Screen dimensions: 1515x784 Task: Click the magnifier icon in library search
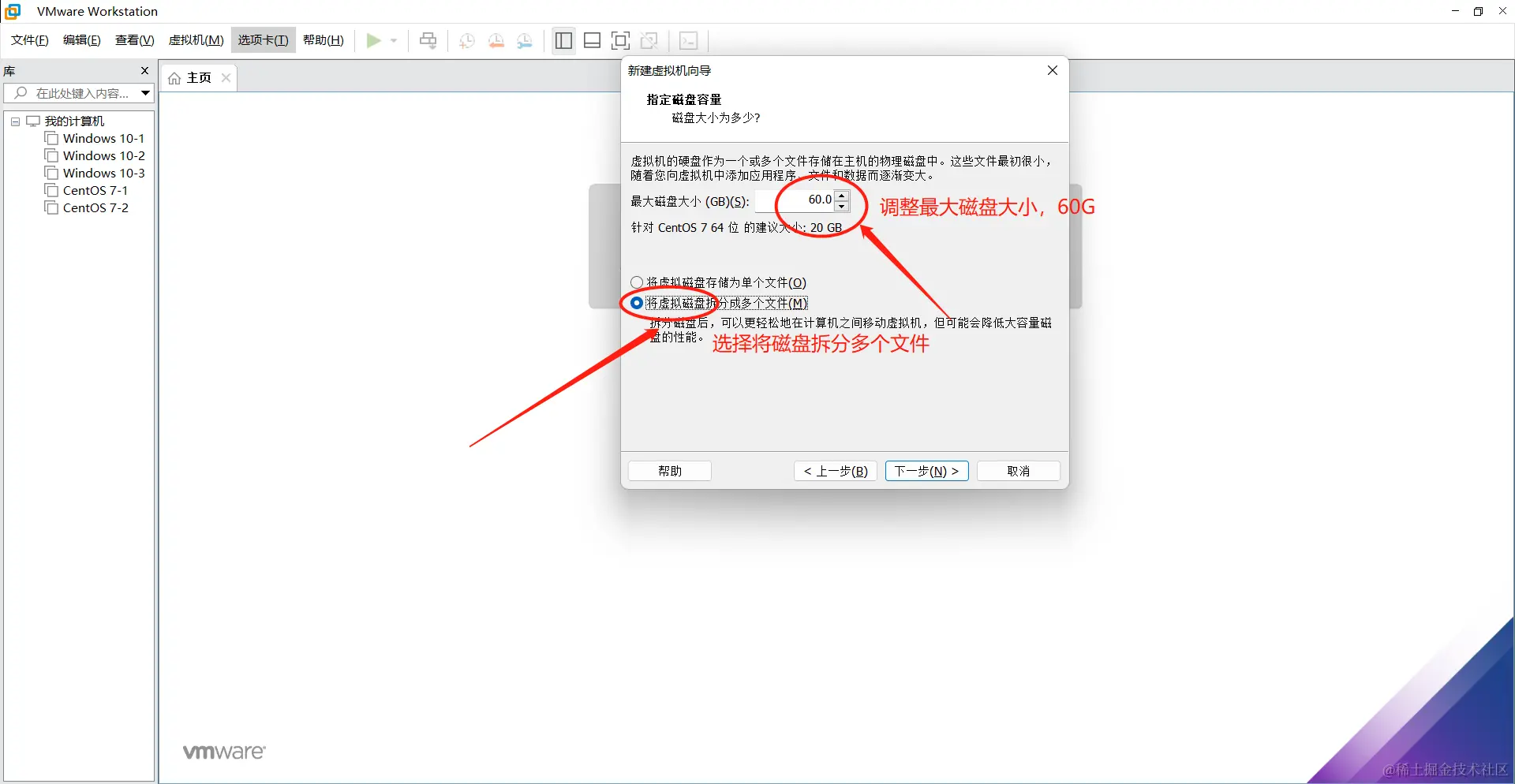pyautogui.click(x=21, y=93)
